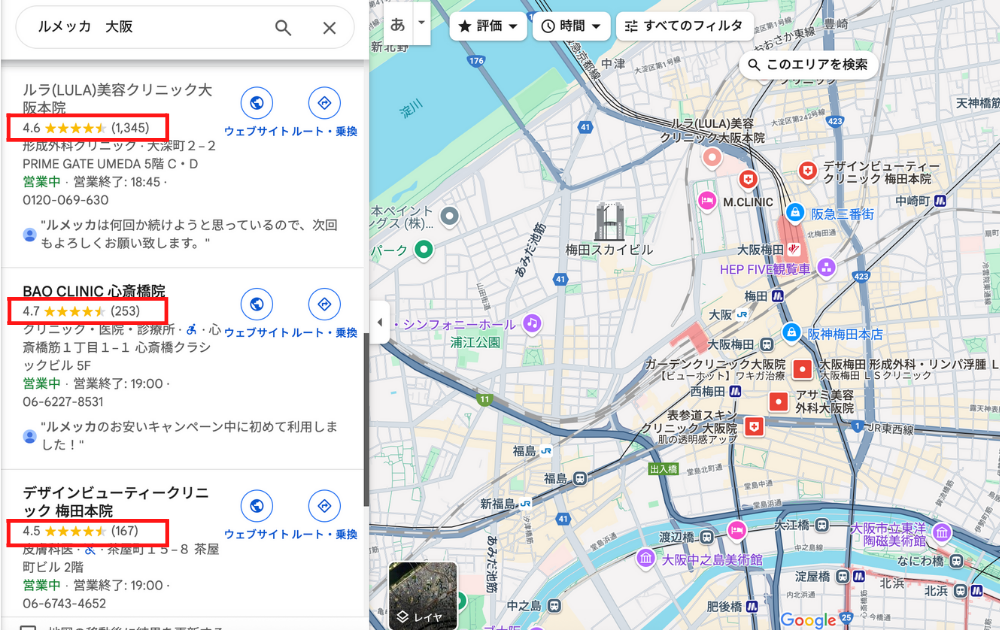Click phone number 0120-069-630
1000x630 pixels.
(x=66, y=200)
